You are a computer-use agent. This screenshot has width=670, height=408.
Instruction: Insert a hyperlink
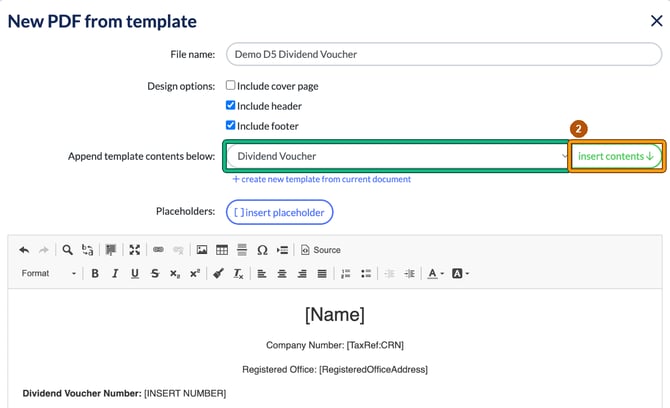pos(158,250)
